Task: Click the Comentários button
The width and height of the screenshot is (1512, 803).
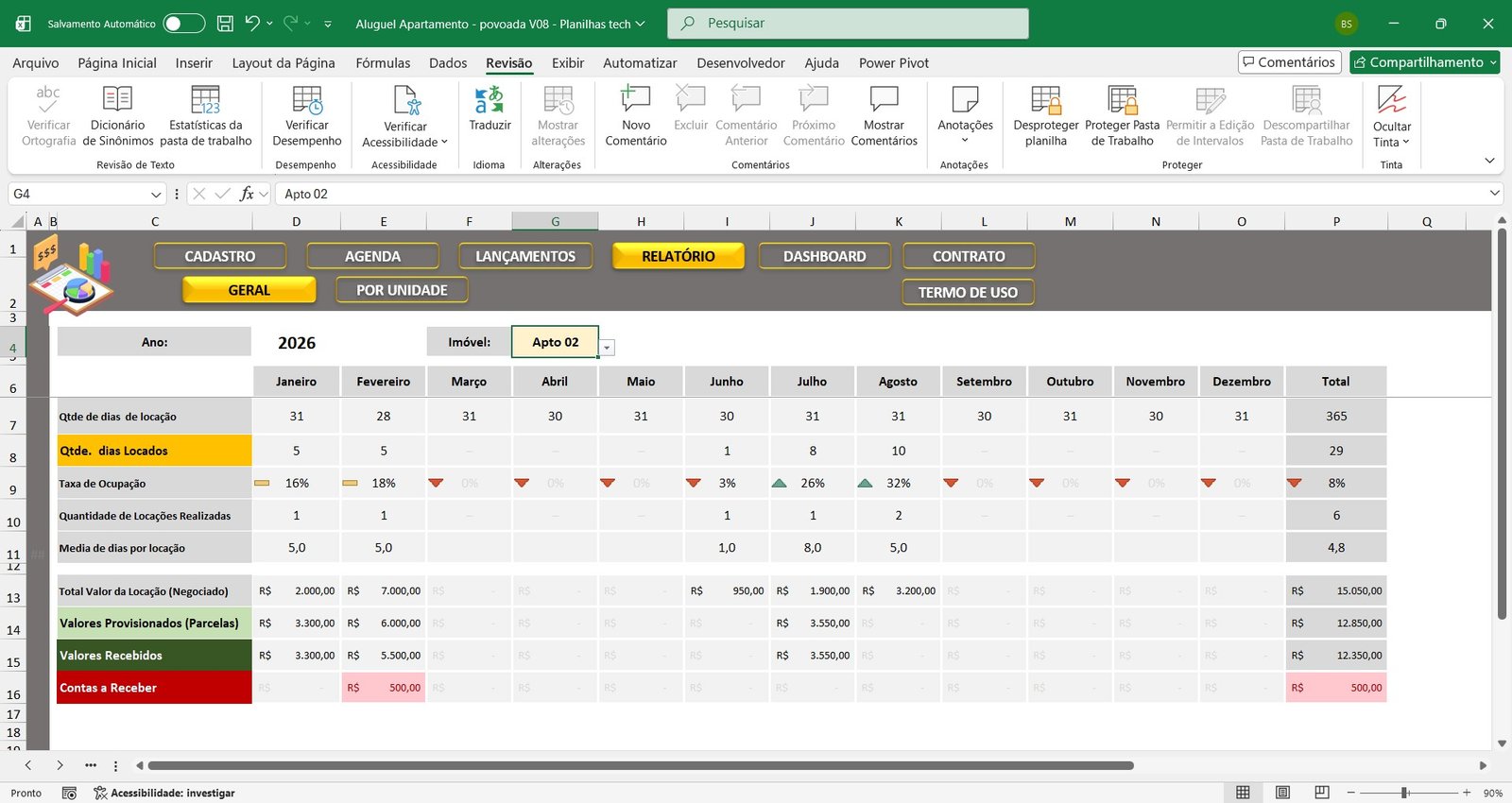Action: pos(1290,62)
